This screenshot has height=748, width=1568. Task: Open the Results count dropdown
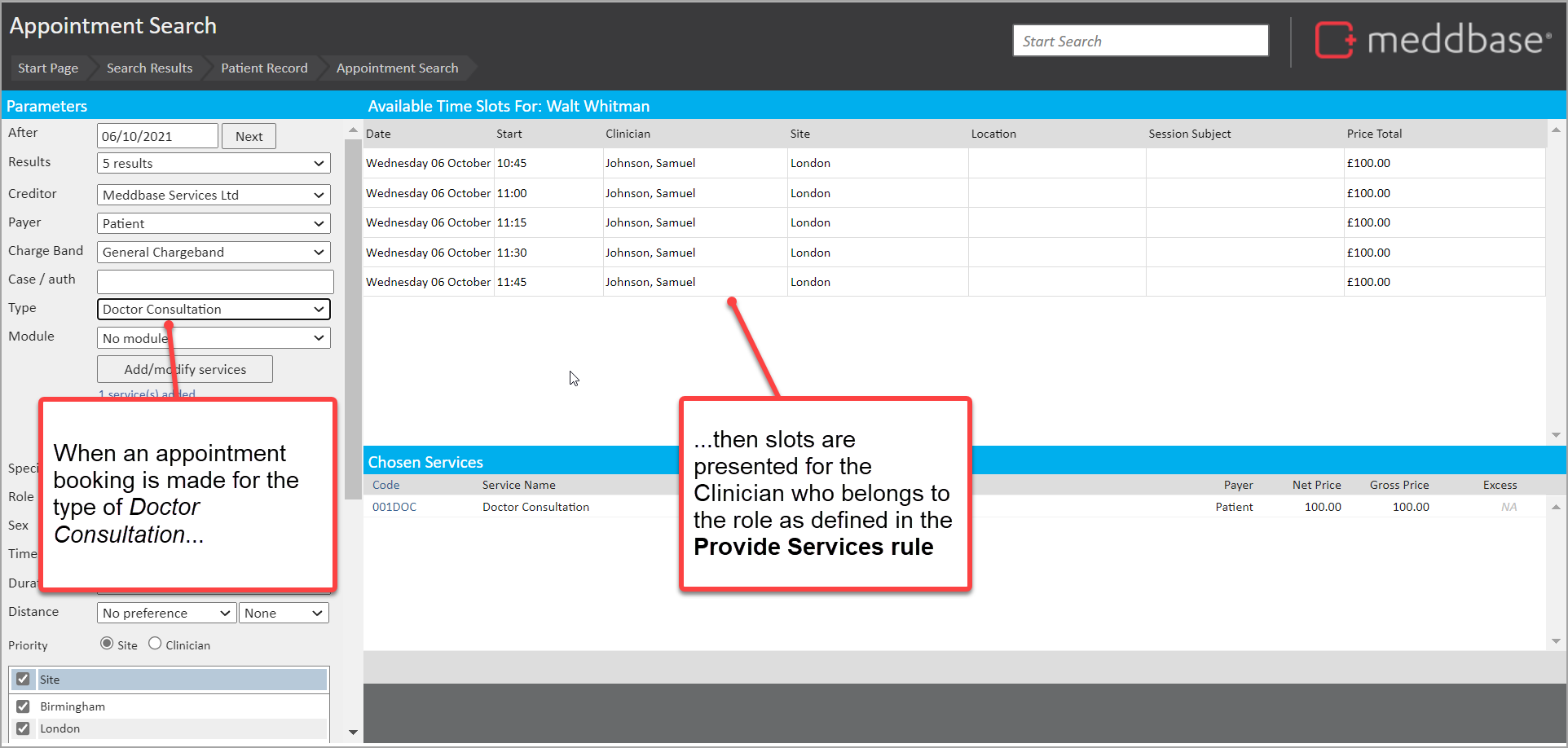[214, 164]
